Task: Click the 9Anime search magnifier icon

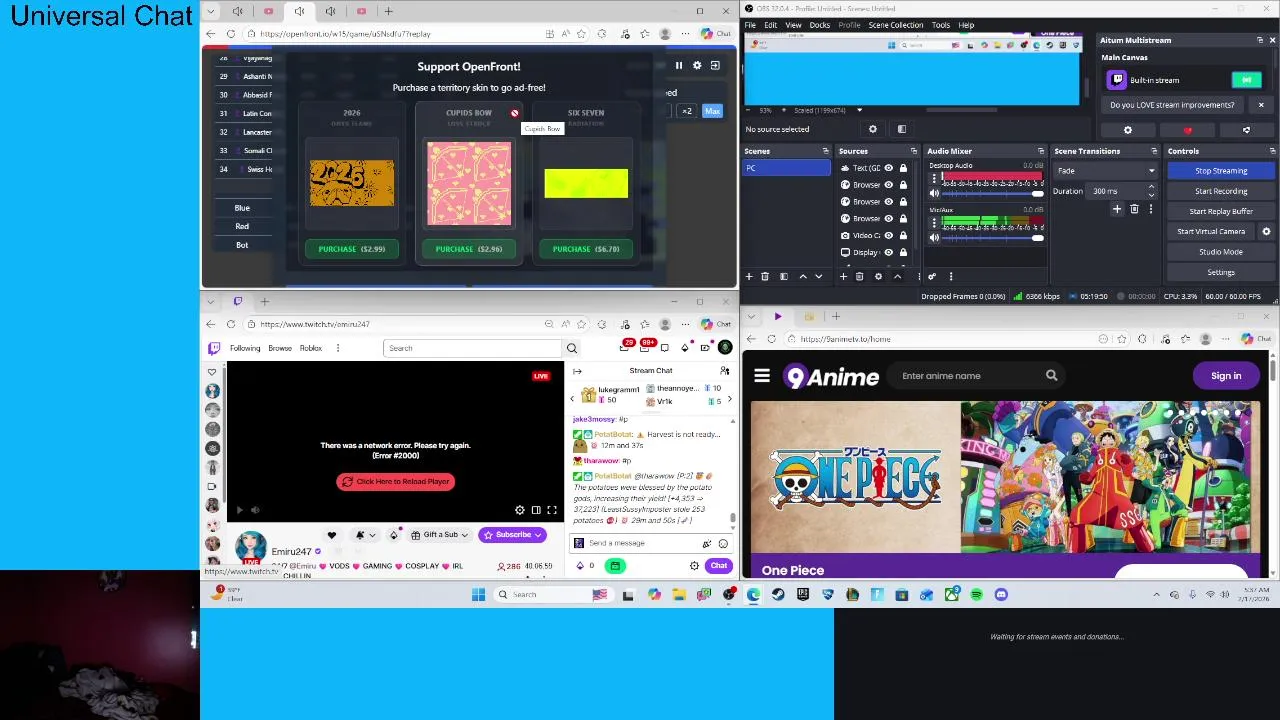Action: pos(1051,376)
